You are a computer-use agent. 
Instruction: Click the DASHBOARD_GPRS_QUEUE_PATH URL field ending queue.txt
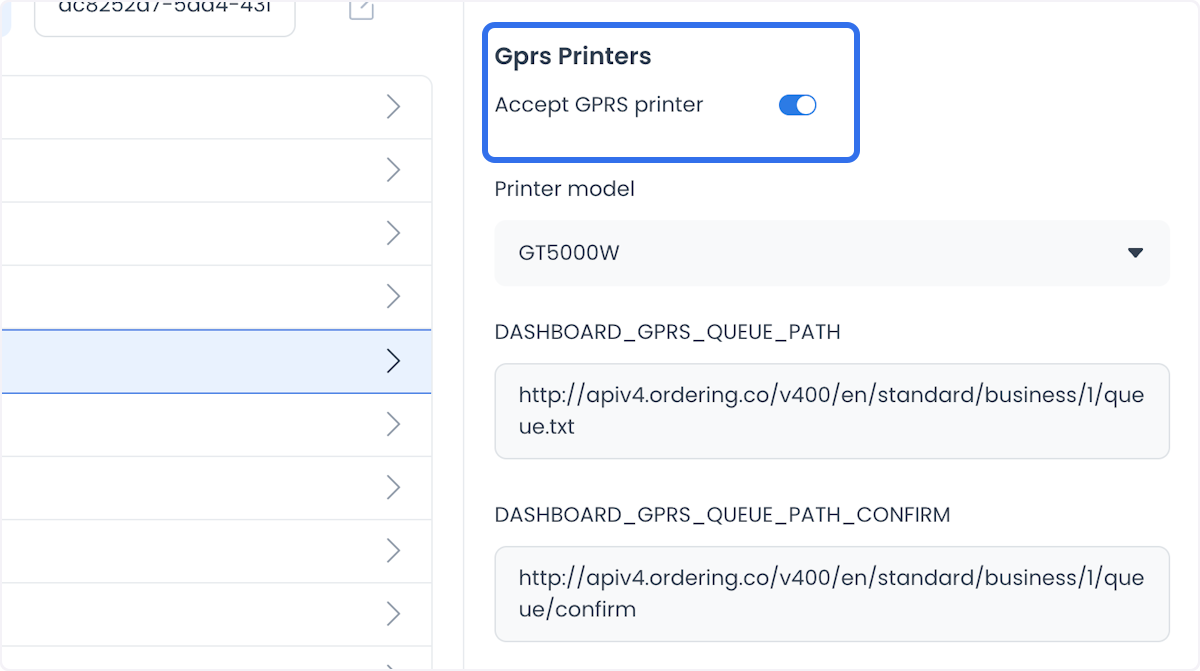(x=832, y=411)
